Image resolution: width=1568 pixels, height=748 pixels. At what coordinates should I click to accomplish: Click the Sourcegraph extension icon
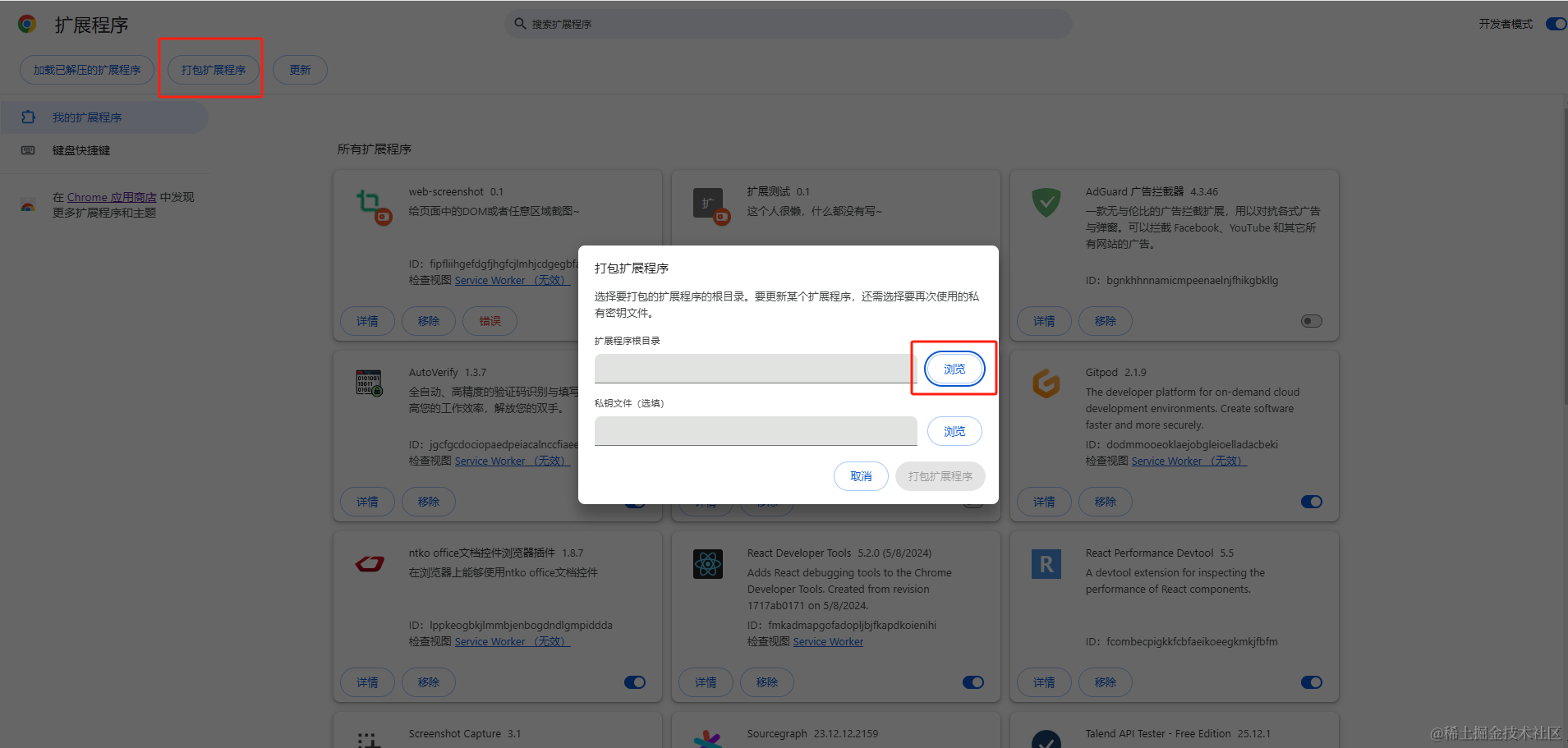point(708,739)
